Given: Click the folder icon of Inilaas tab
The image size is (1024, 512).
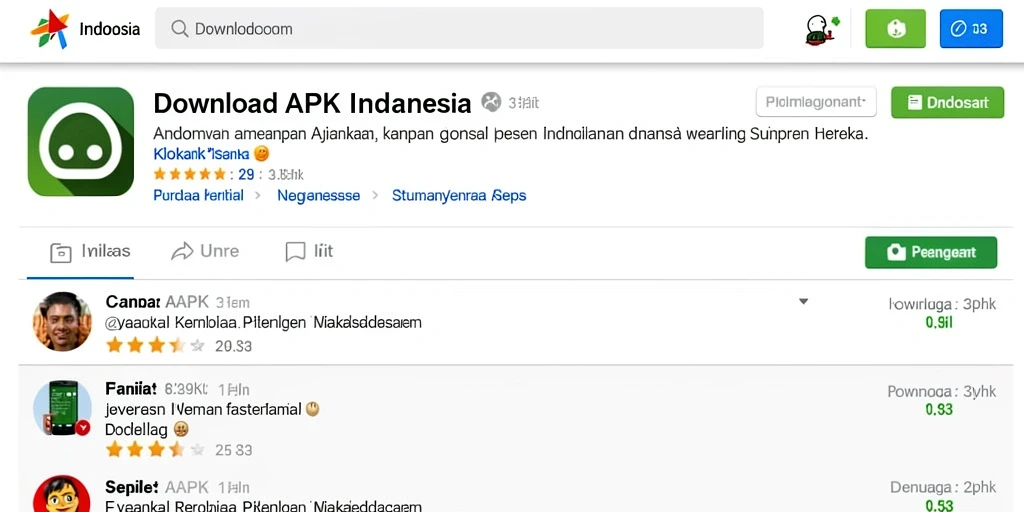Looking at the screenshot, I should point(61,253).
